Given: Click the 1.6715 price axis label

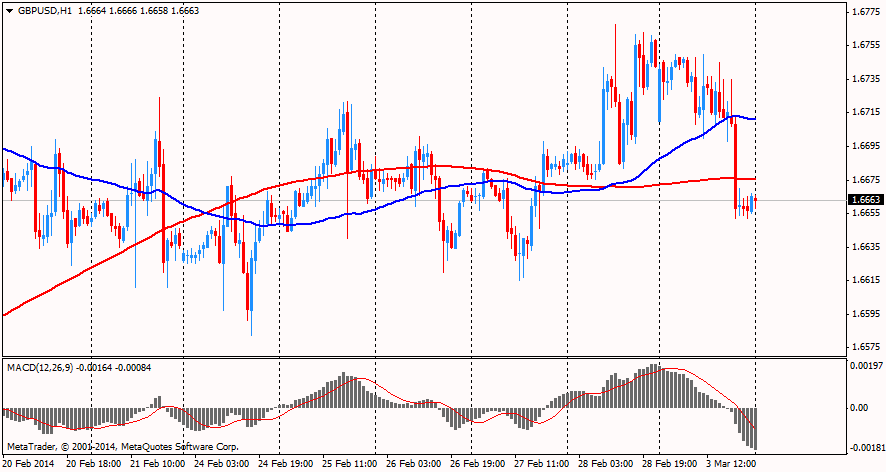Looking at the screenshot, I should [x=865, y=112].
